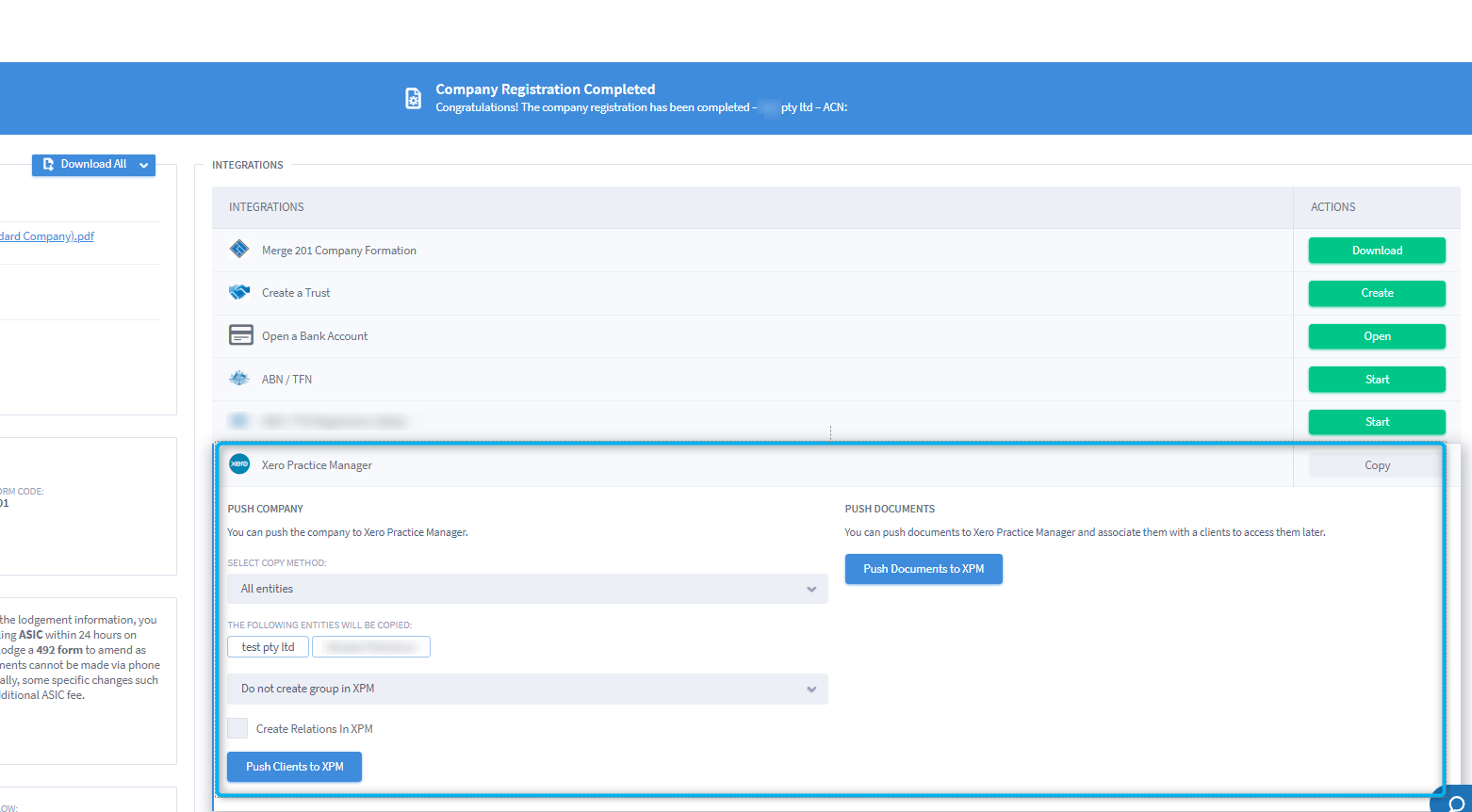Click the Merge 201 Company Formation text
1472x812 pixels.
point(339,251)
